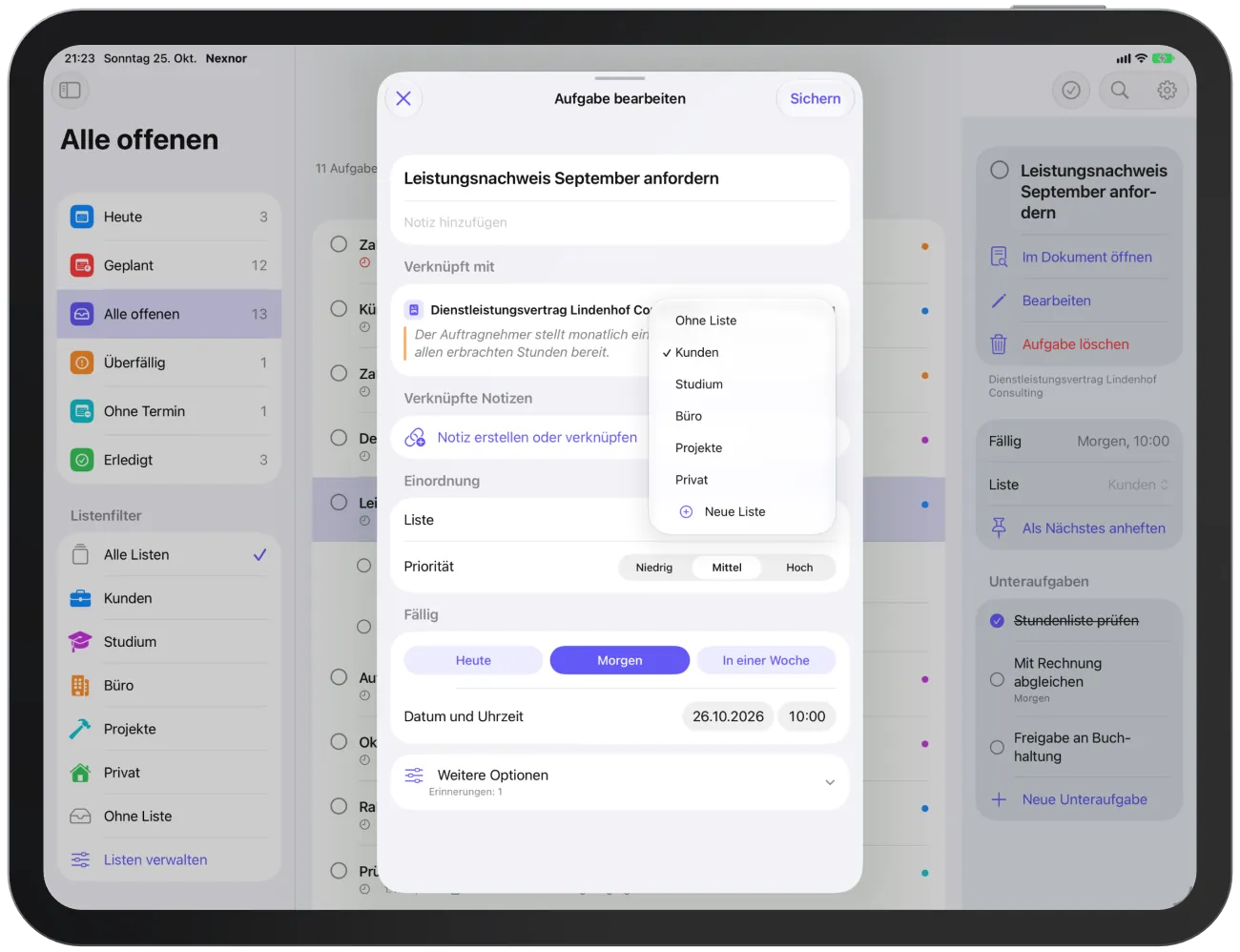Filter by Privat list in sidebar
This screenshot has height=952, width=1240.
[x=169, y=773]
